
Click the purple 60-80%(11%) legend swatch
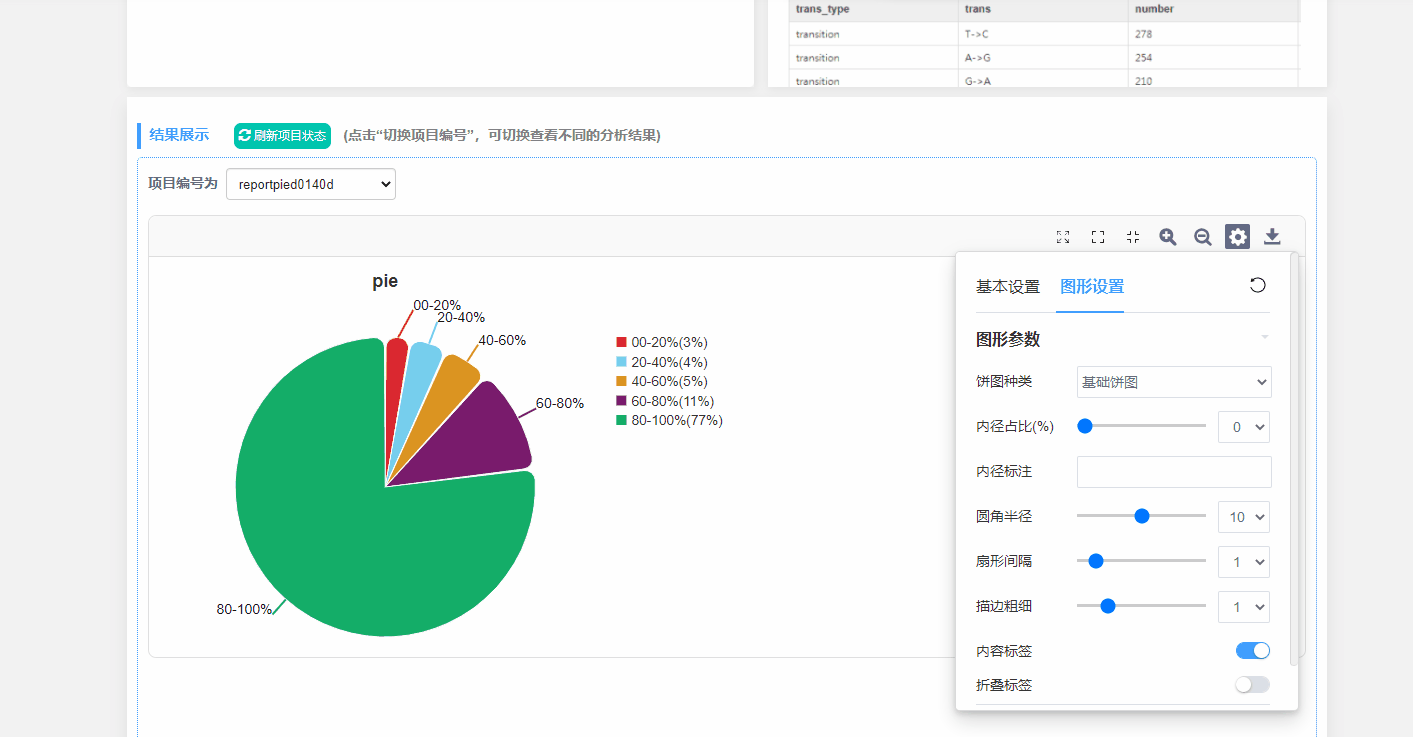(621, 401)
